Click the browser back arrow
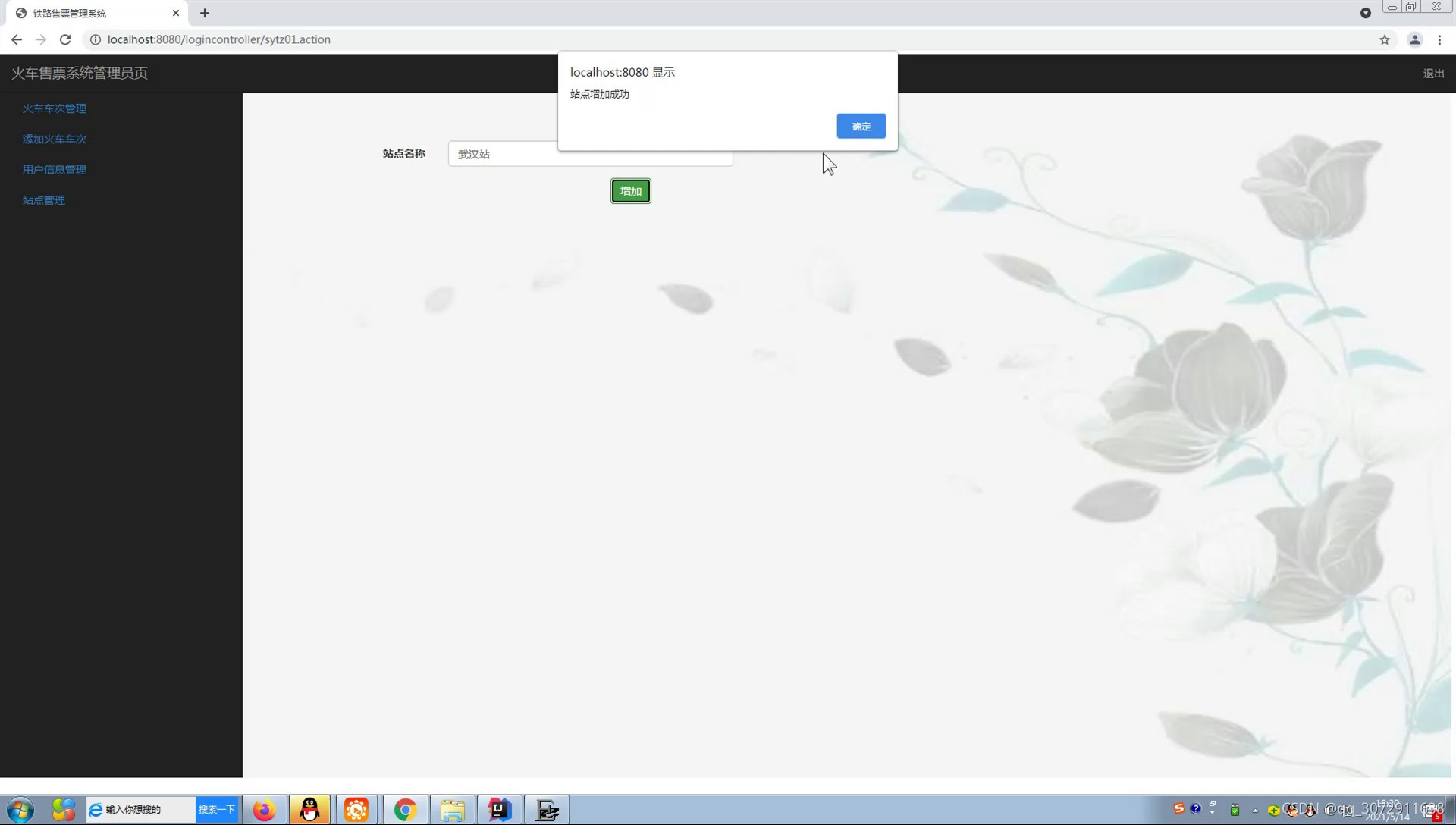 click(x=17, y=39)
